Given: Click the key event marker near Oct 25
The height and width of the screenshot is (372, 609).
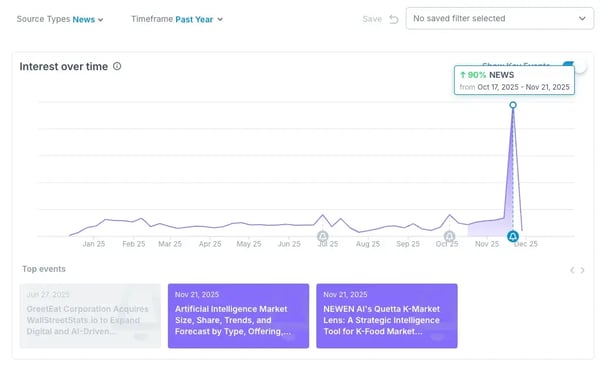Looking at the screenshot, I should coord(449,236).
